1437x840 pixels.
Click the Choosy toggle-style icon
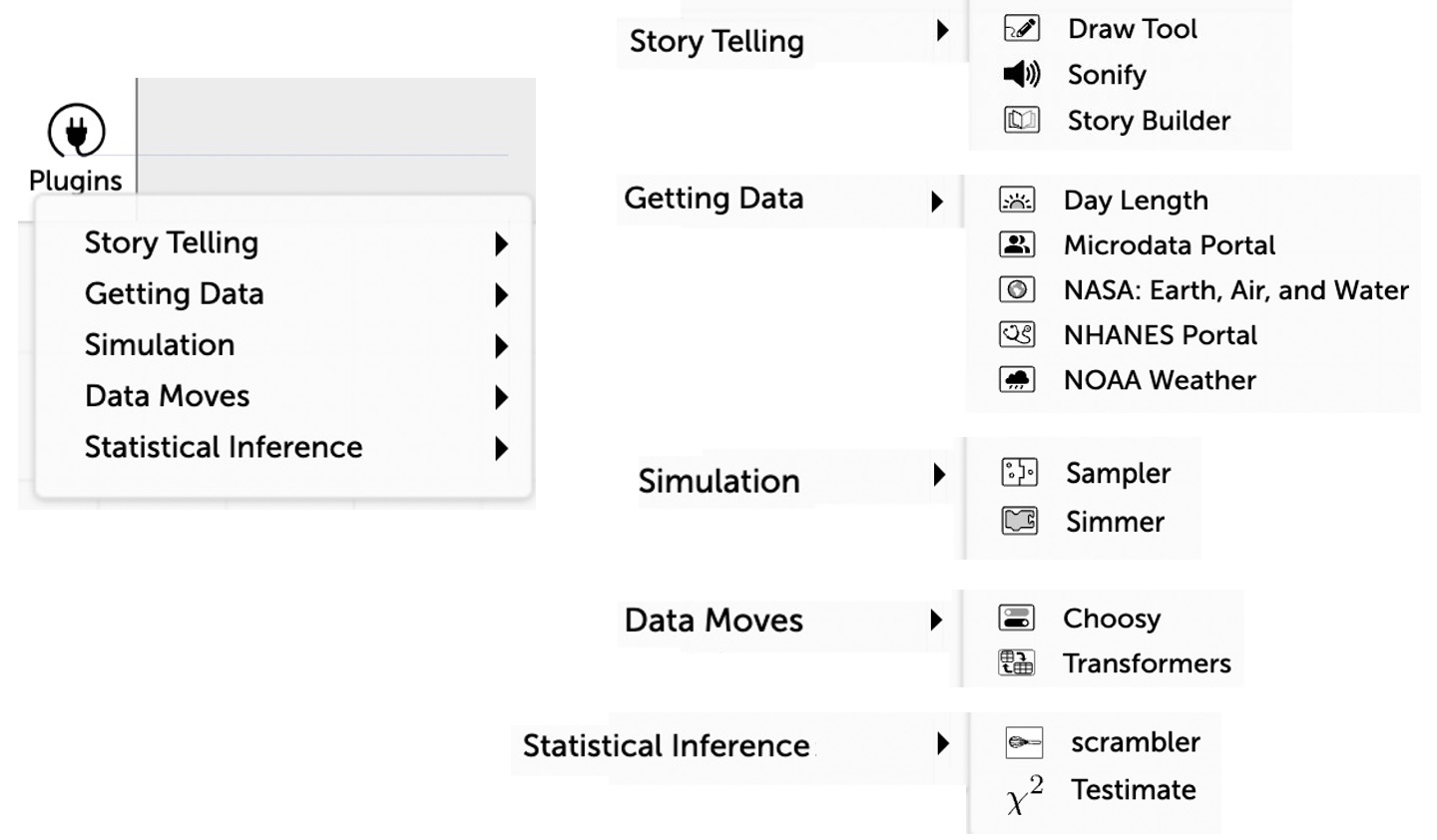tap(1017, 619)
